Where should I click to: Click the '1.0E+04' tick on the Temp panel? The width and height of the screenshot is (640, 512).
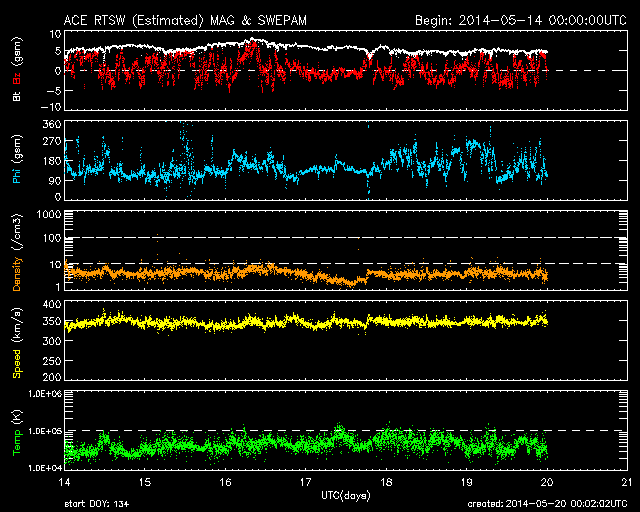click(x=45, y=468)
